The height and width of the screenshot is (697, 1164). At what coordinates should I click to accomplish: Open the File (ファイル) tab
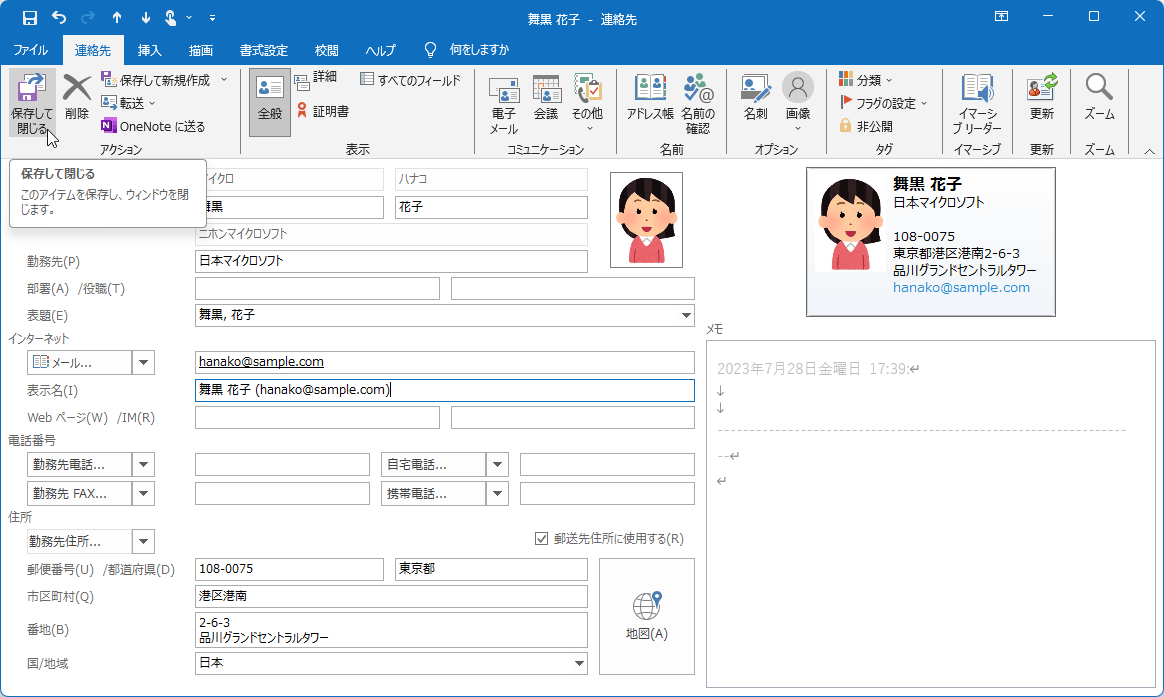(30, 50)
